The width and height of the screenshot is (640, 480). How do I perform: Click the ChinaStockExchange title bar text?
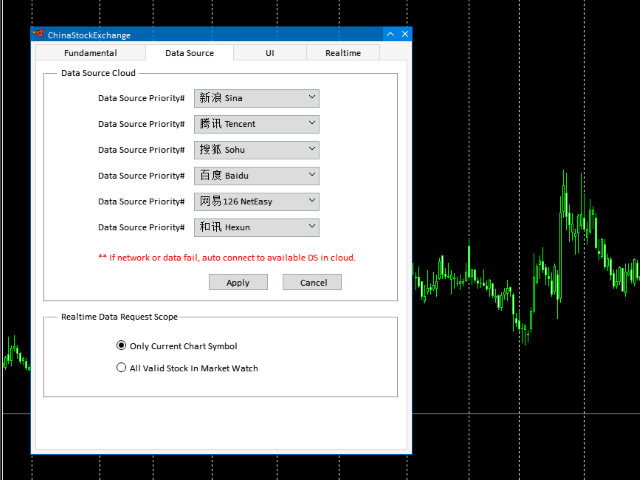point(89,35)
